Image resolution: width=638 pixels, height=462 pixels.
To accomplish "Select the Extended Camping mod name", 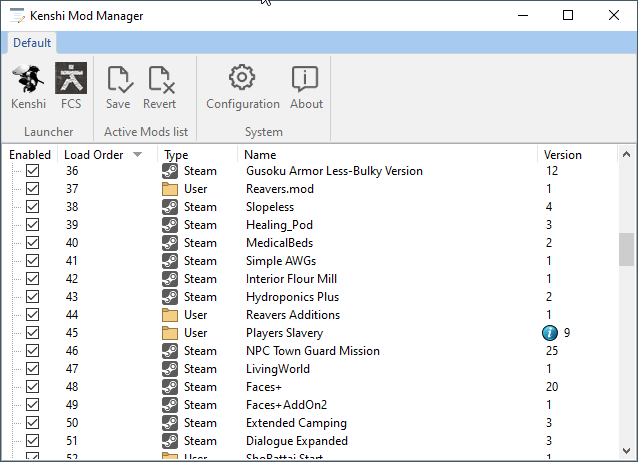I will pyautogui.click(x=296, y=423).
